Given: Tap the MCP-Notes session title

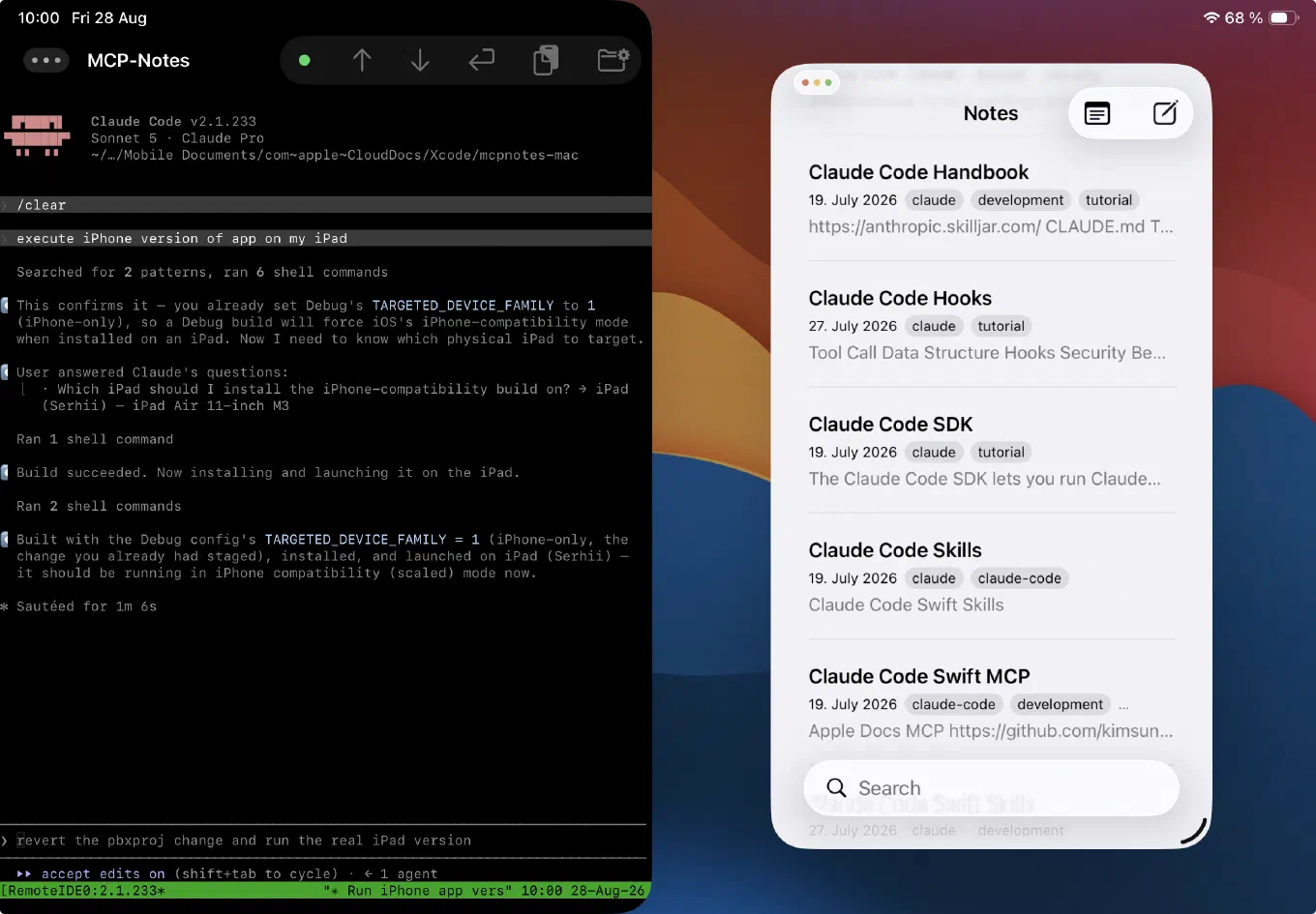Looking at the screenshot, I should (x=138, y=60).
